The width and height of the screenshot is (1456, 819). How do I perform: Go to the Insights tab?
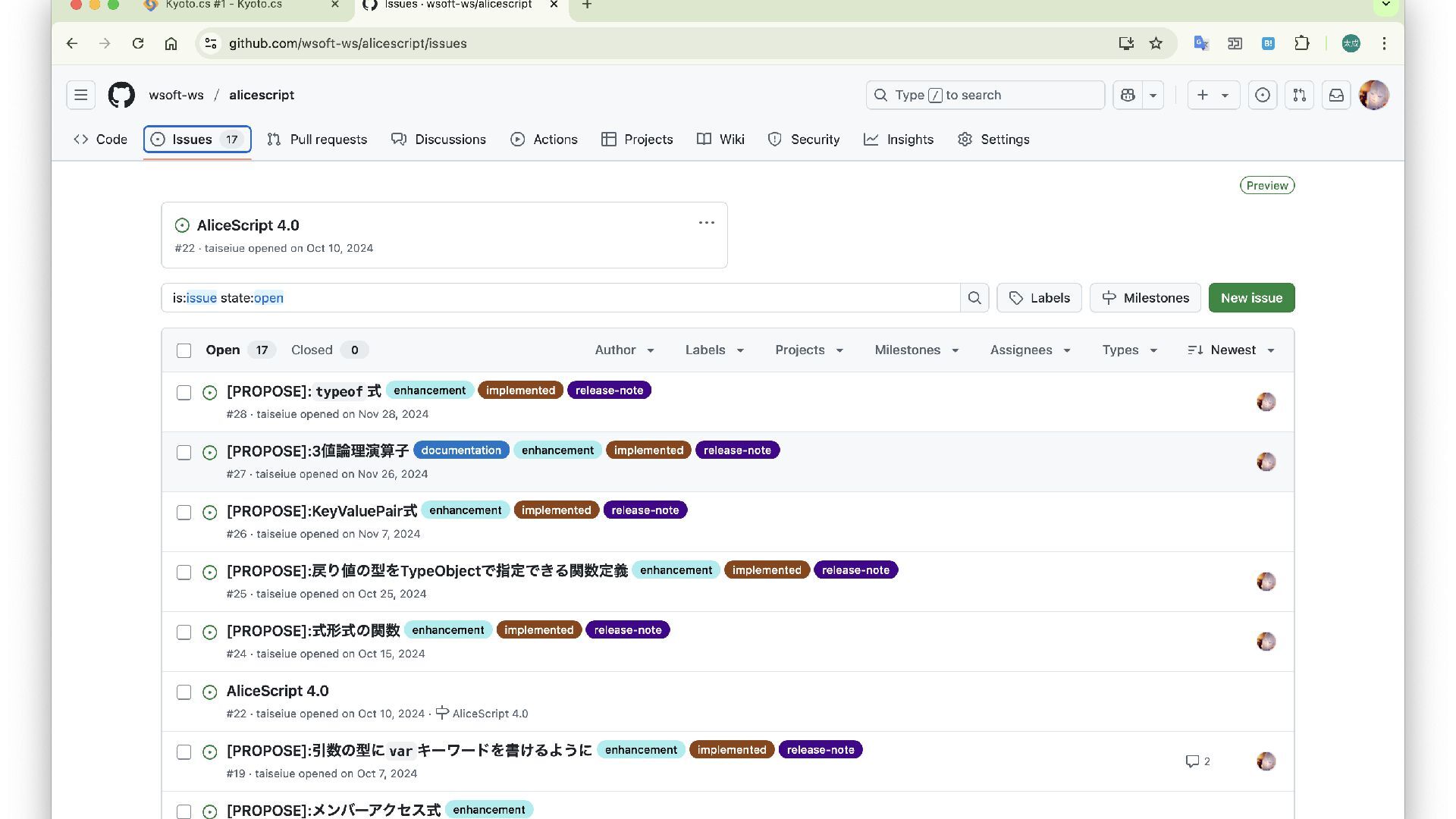pos(899,140)
